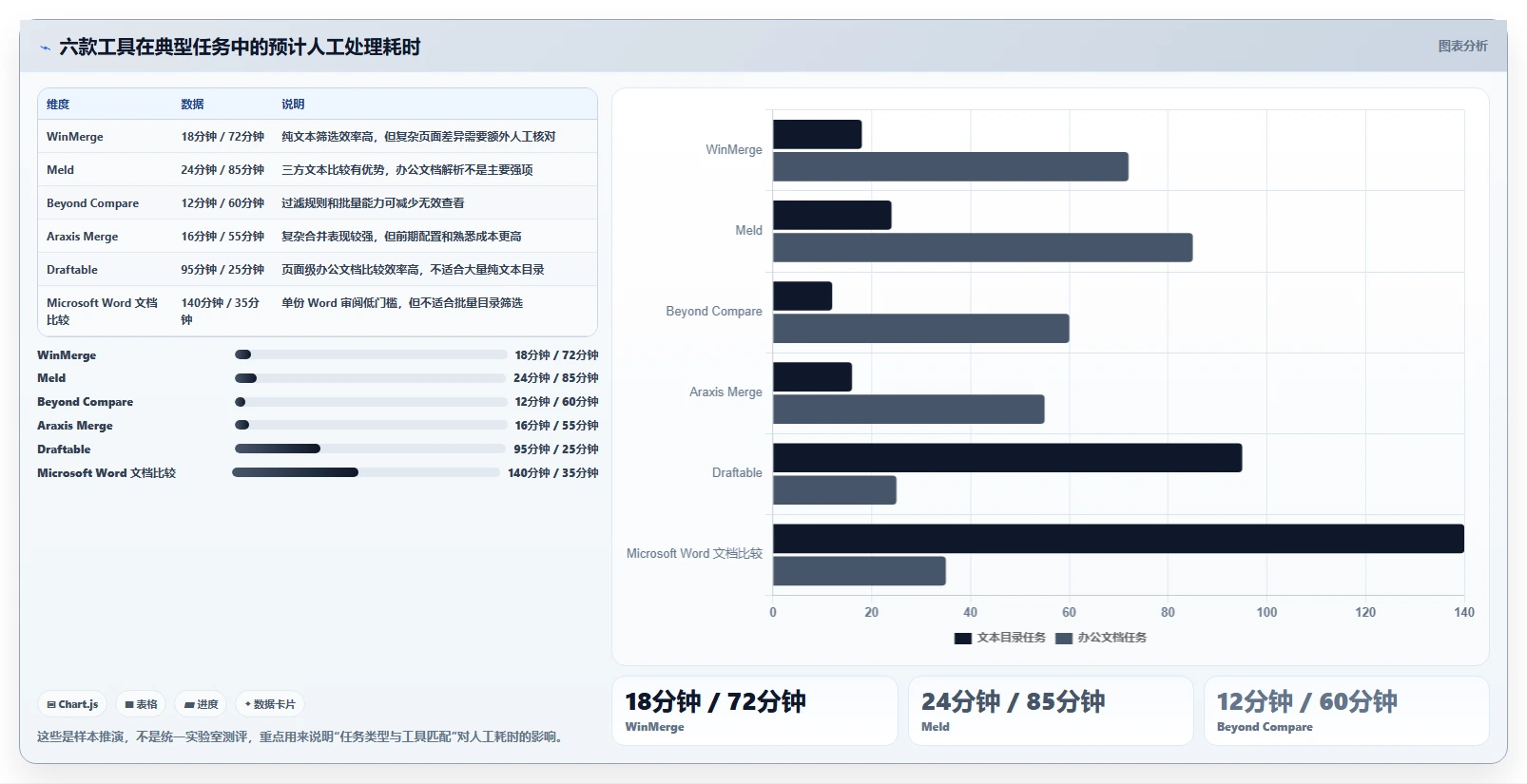This screenshot has width=1527, height=784.
Task: Toggle the 办公文档任务 legend color box
Action: 1064,638
